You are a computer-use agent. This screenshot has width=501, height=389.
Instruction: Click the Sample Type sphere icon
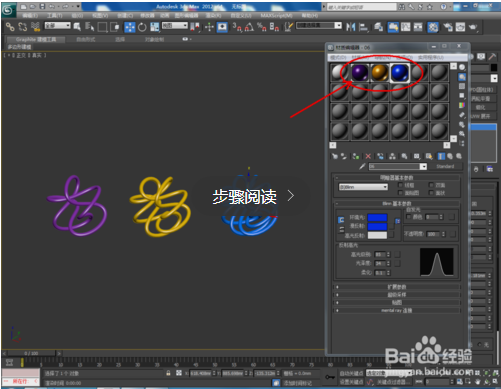(462, 67)
